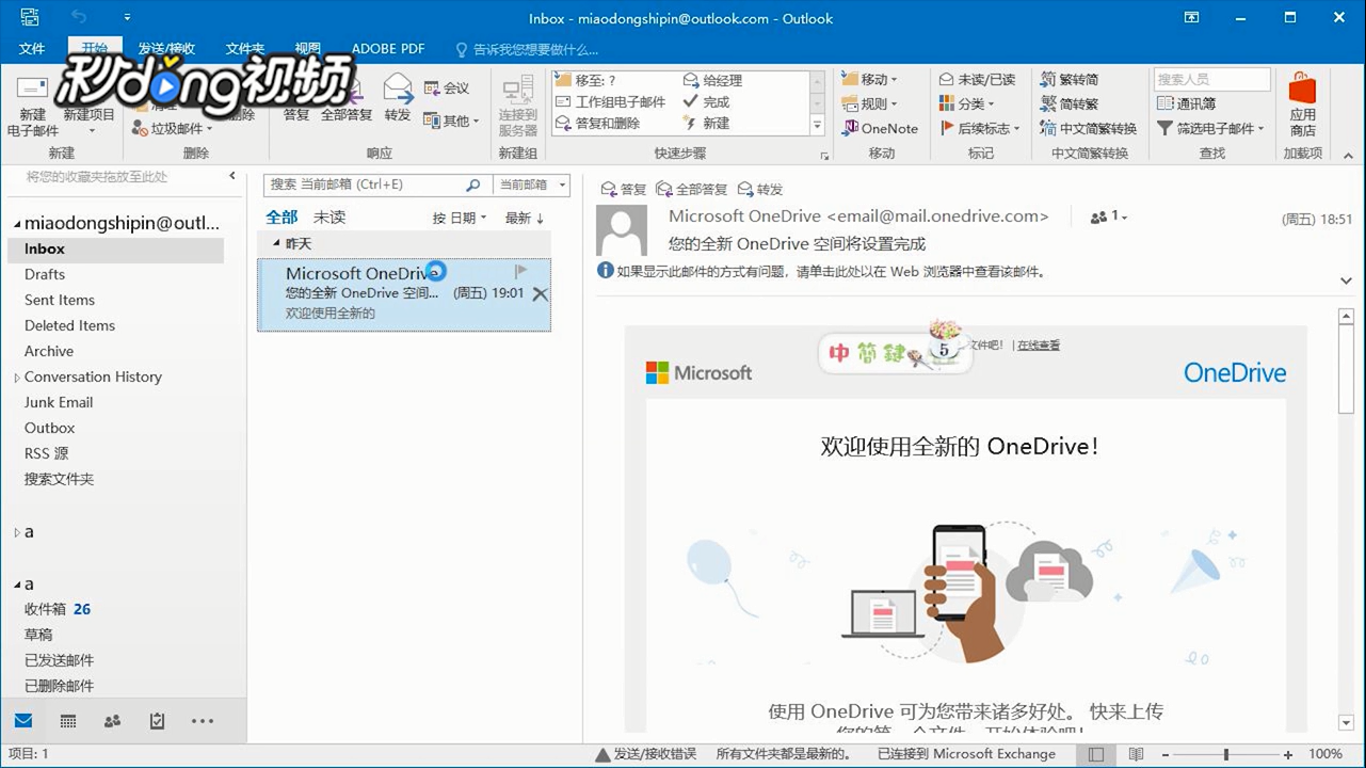Image resolution: width=1366 pixels, height=768 pixels.
Task: Click the 繁转简 conversion icon
Action: [1069, 79]
